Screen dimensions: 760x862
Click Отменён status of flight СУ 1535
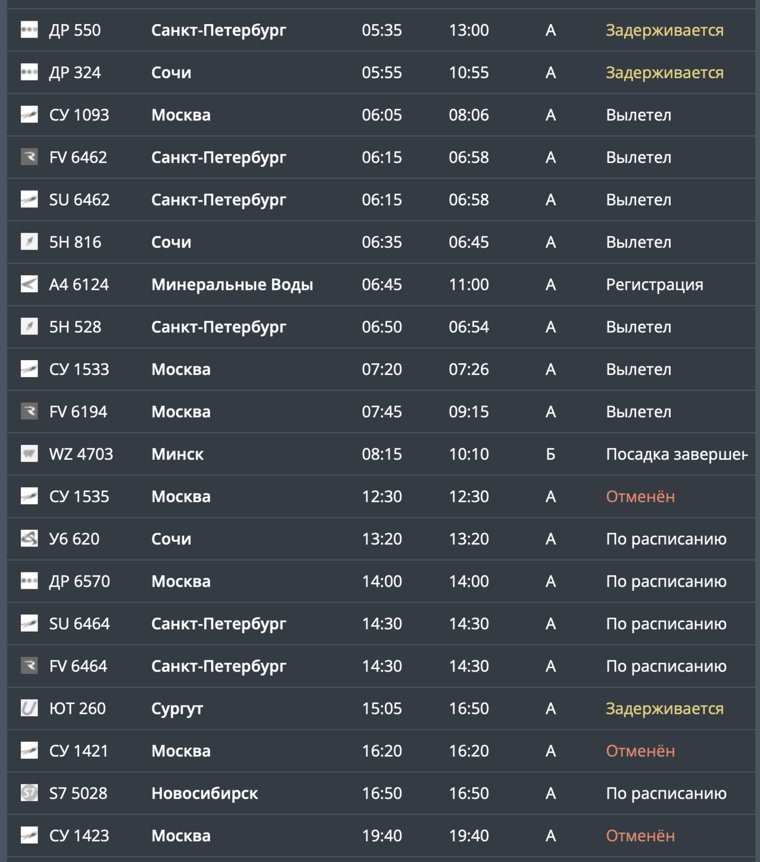coord(640,497)
